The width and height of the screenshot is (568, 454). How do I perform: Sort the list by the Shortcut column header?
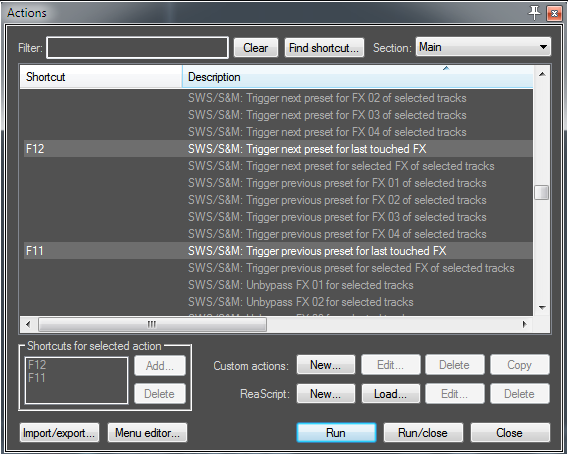coord(101,77)
